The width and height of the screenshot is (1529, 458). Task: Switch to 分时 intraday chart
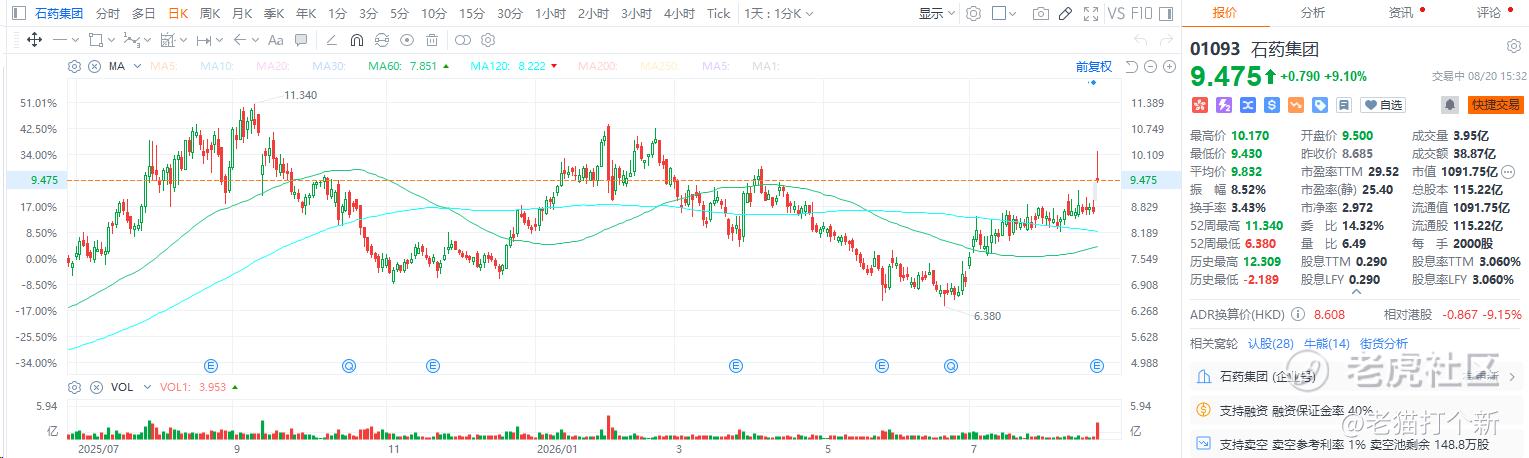click(x=107, y=14)
